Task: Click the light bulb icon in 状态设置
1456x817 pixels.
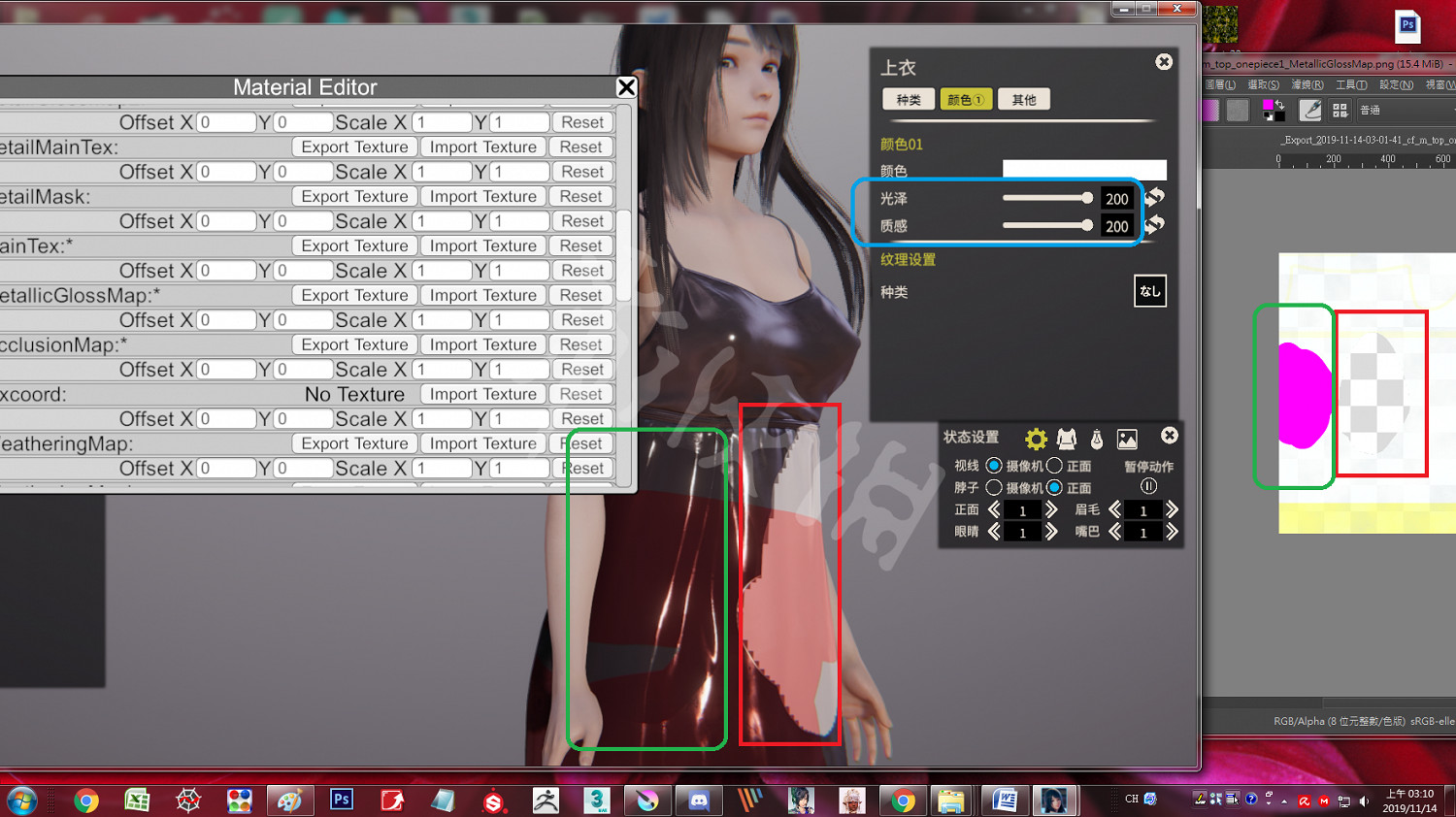Action: click(1097, 439)
